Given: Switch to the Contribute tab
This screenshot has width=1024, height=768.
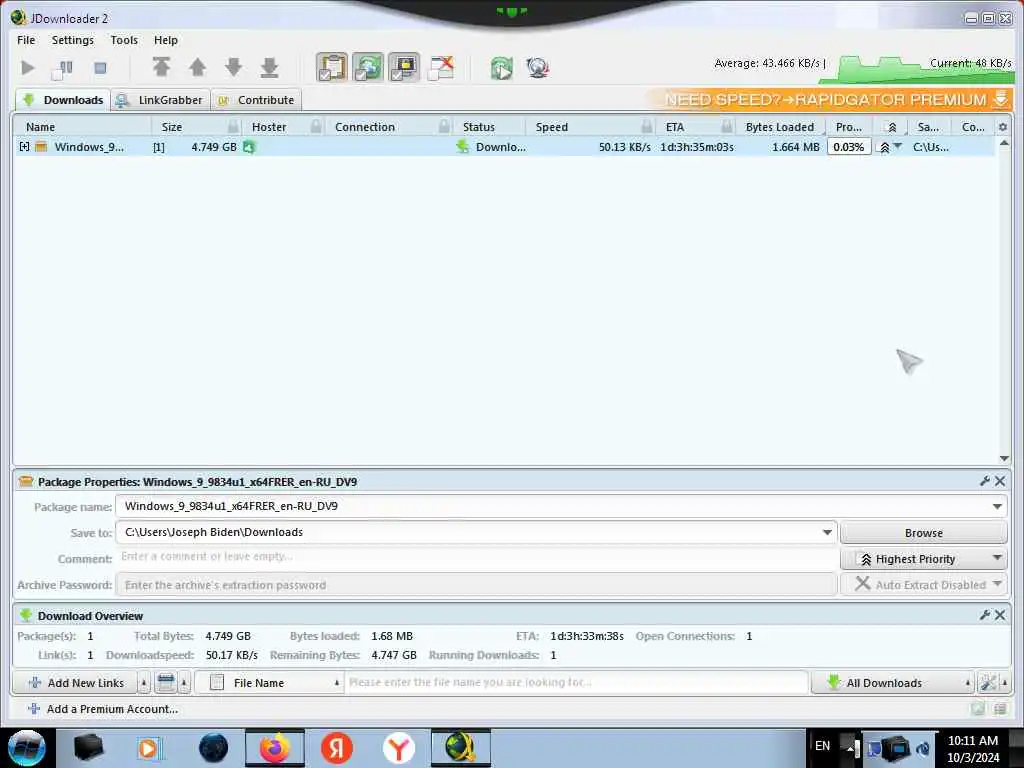Looking at the screenshot, I should [x=257, y=100].
